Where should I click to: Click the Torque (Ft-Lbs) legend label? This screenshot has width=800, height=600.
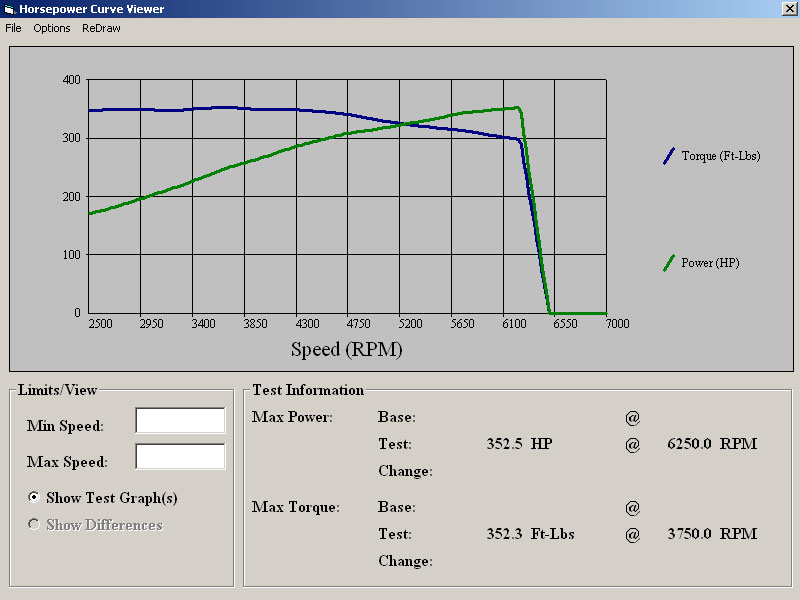[721, 156]
